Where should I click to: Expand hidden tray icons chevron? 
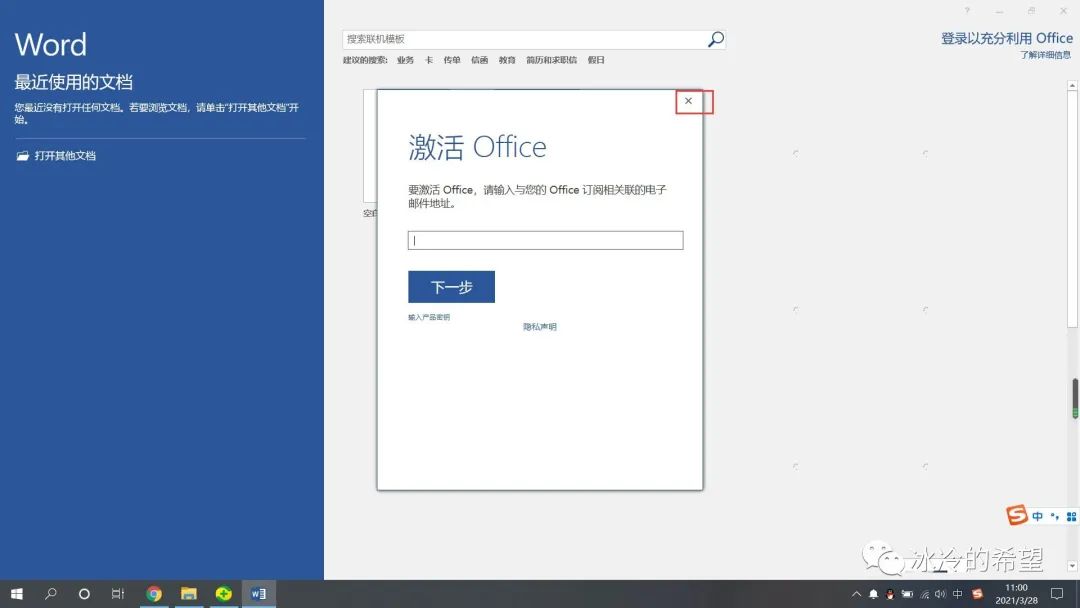tap(856, 594)
